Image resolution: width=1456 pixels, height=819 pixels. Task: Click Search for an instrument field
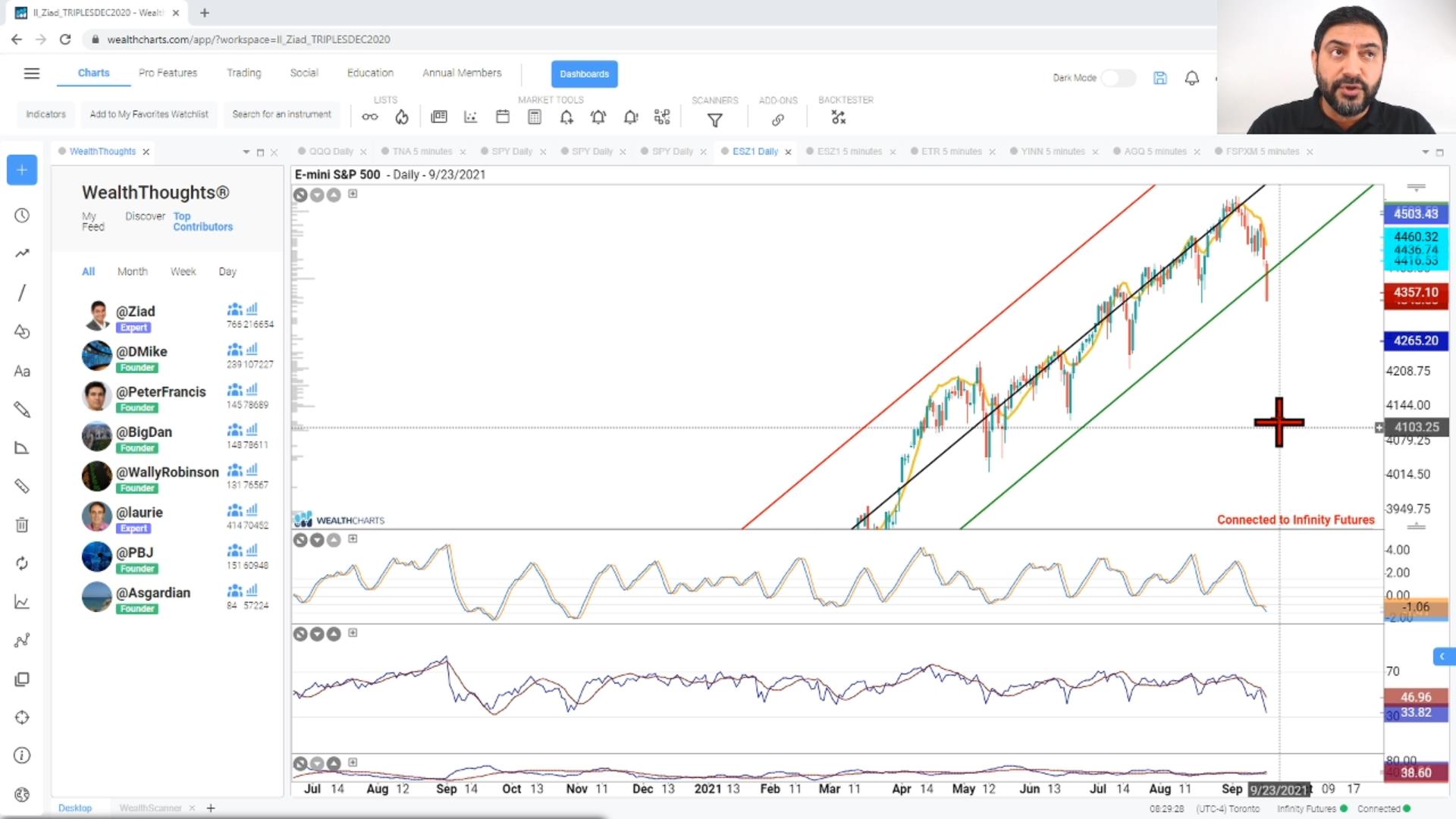click(x=281, y=115)
